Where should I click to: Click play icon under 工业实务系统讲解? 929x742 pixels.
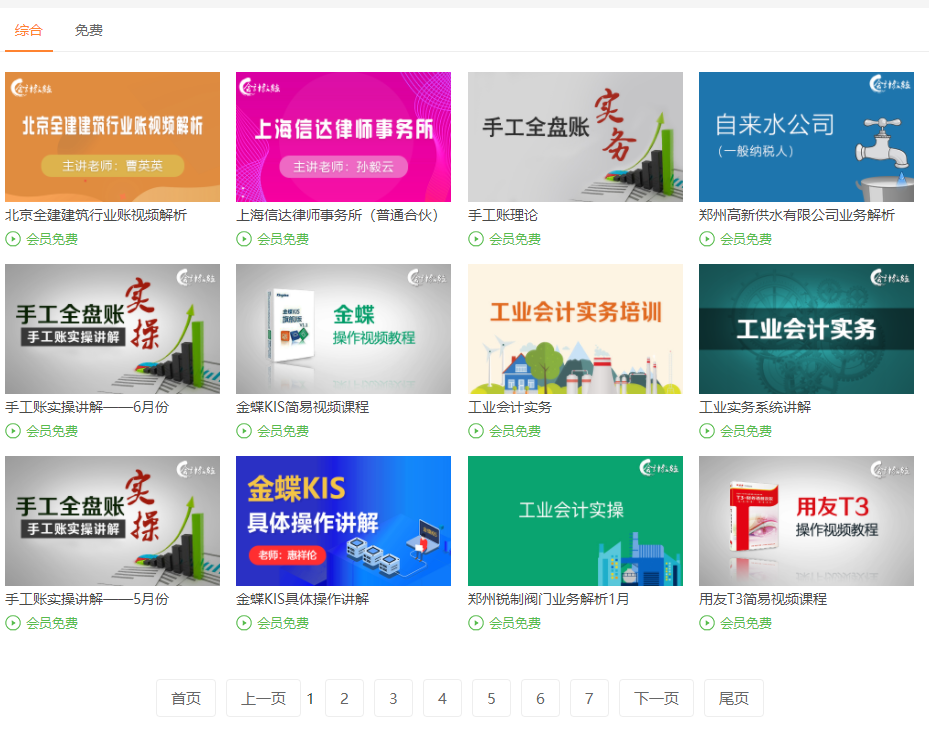pos(707,431)
